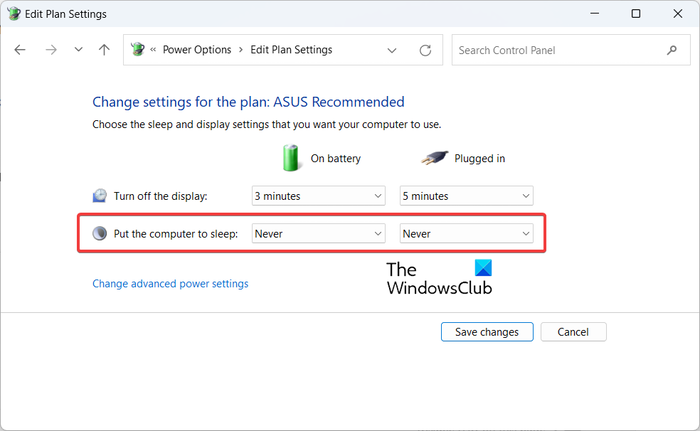Click the sleep moon icon
This screenshot has width=700, height=431.
coord(99,233)
